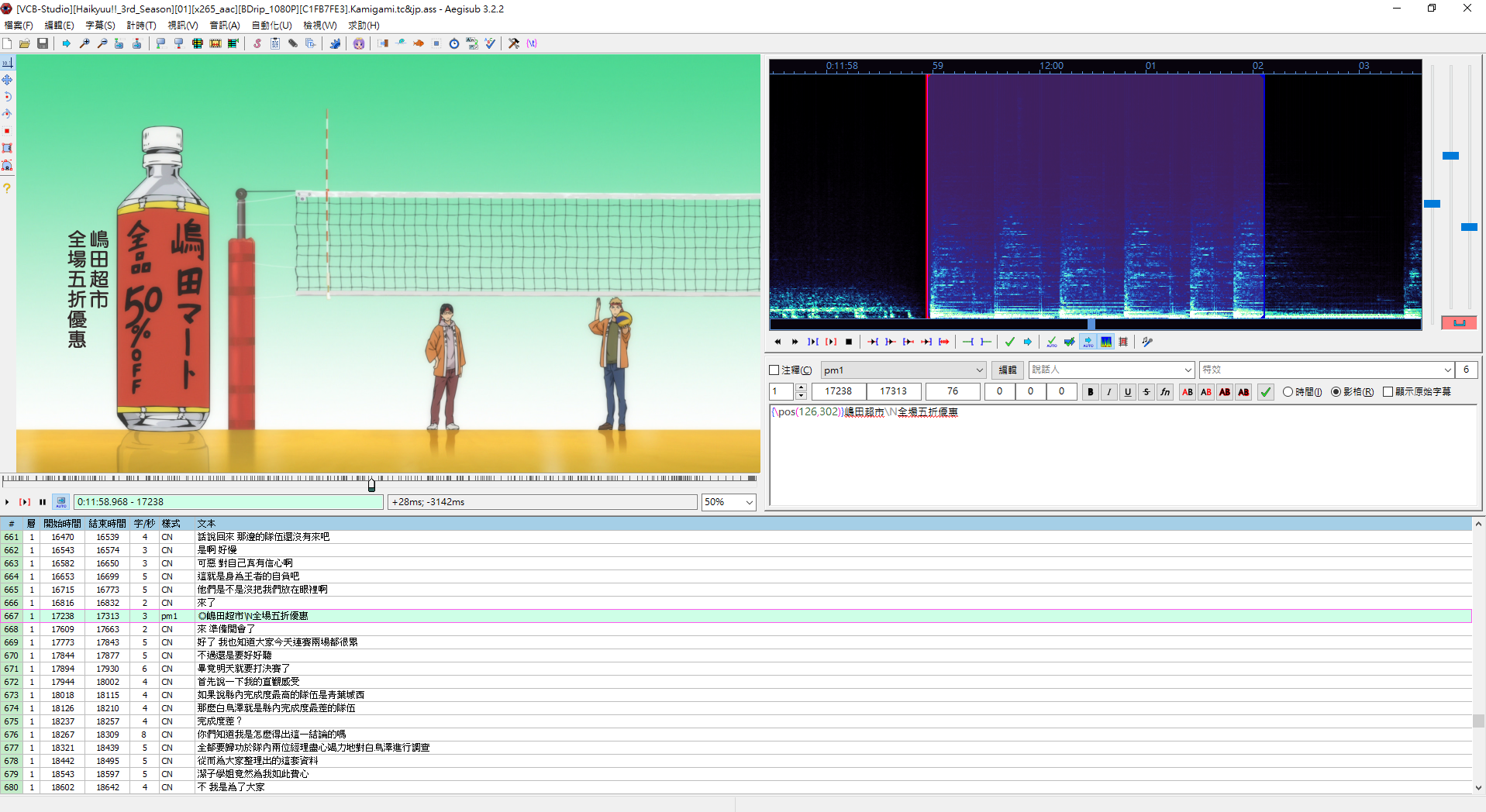This screenshot has height=812, width=1486.
Task: Zoom in the video view
Action: point(84,43)
